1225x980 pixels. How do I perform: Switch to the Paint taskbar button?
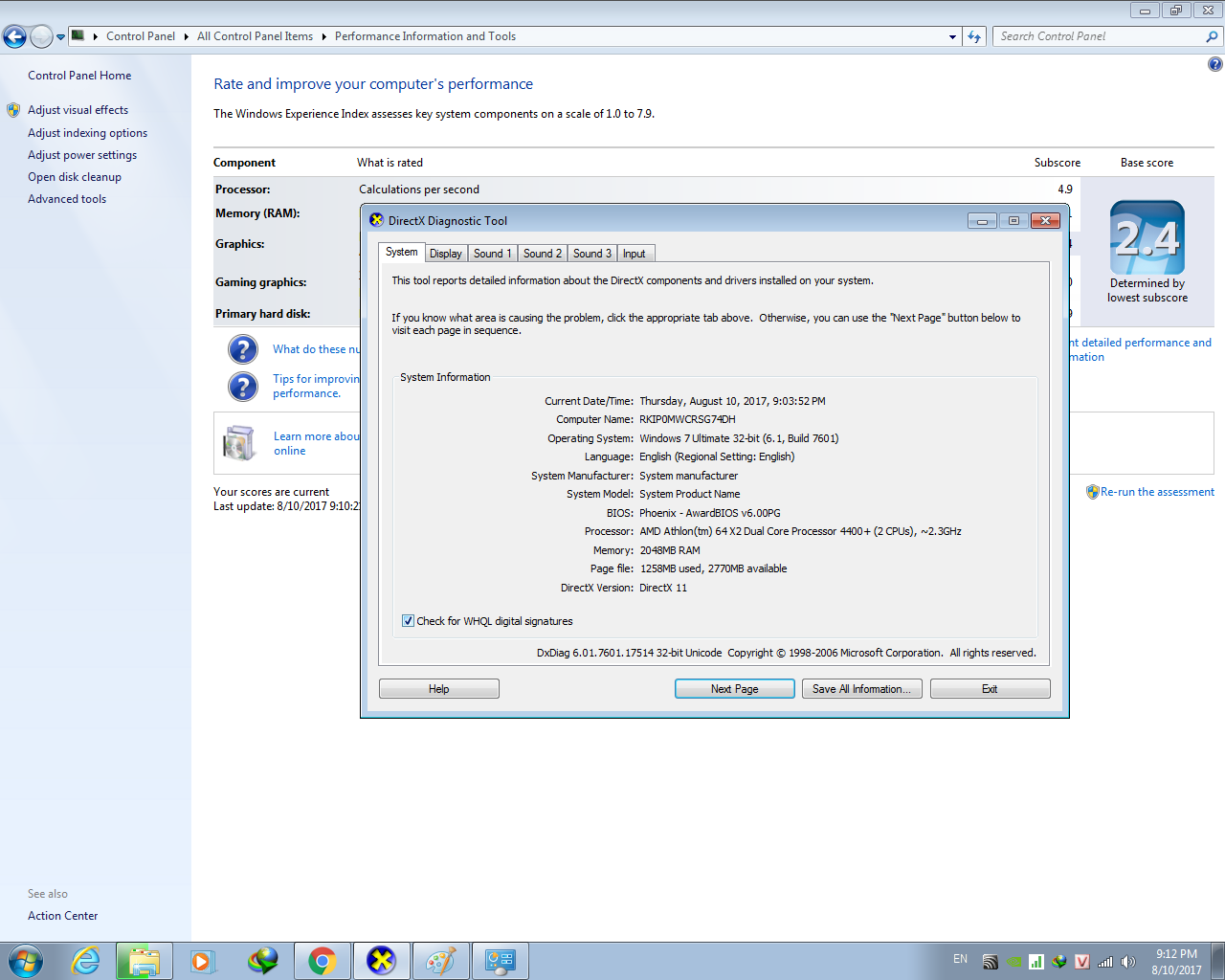tap(441, 961)
